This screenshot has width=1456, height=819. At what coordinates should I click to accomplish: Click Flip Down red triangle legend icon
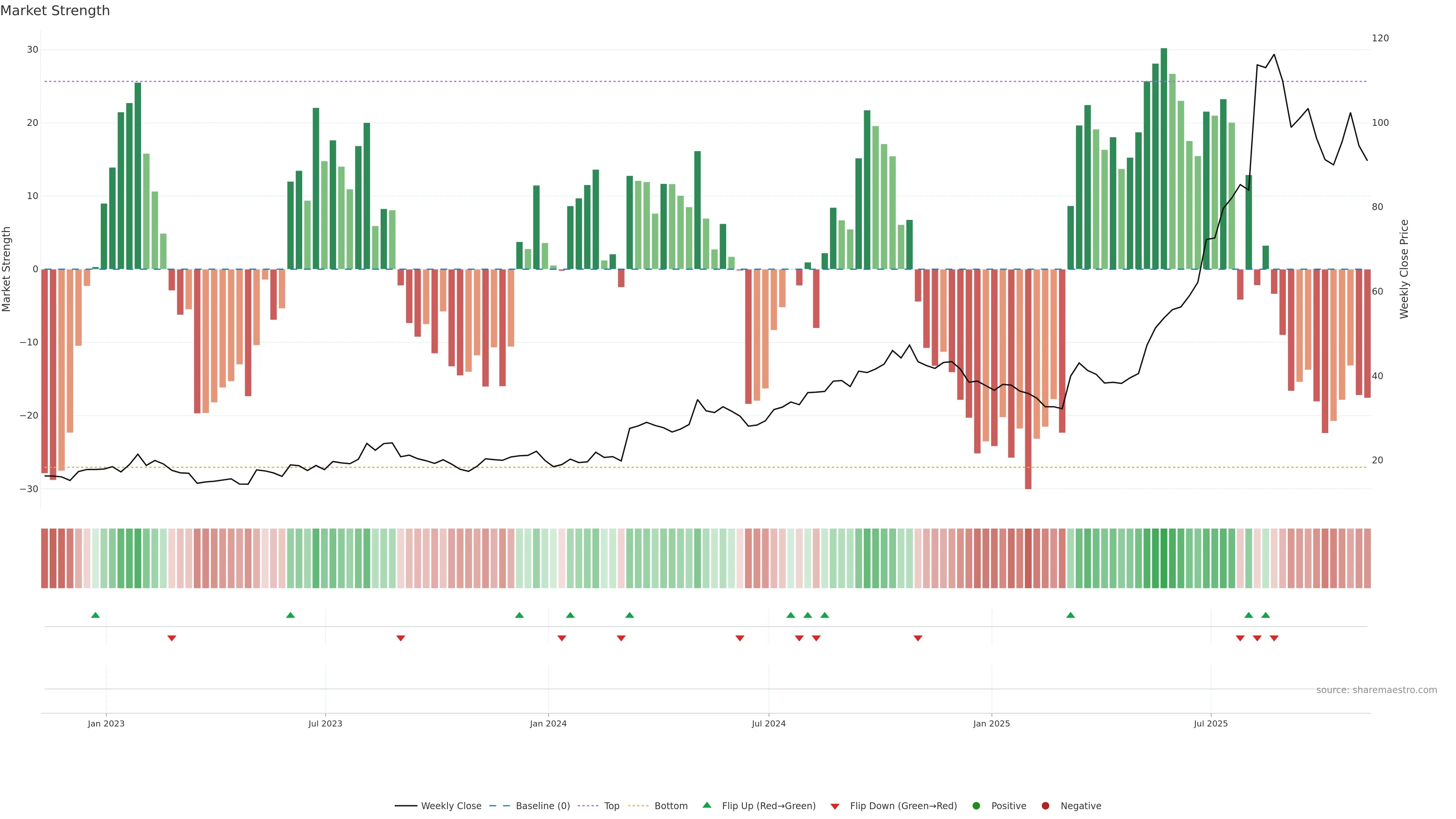click(835, 806)
